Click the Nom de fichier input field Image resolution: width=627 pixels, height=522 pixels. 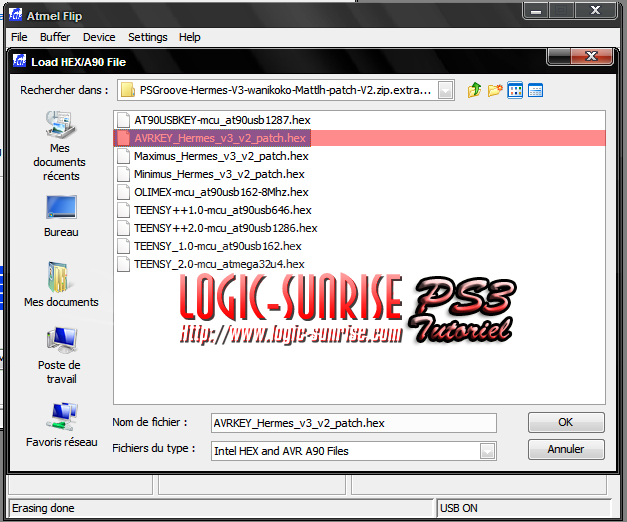tap(353, 423)
